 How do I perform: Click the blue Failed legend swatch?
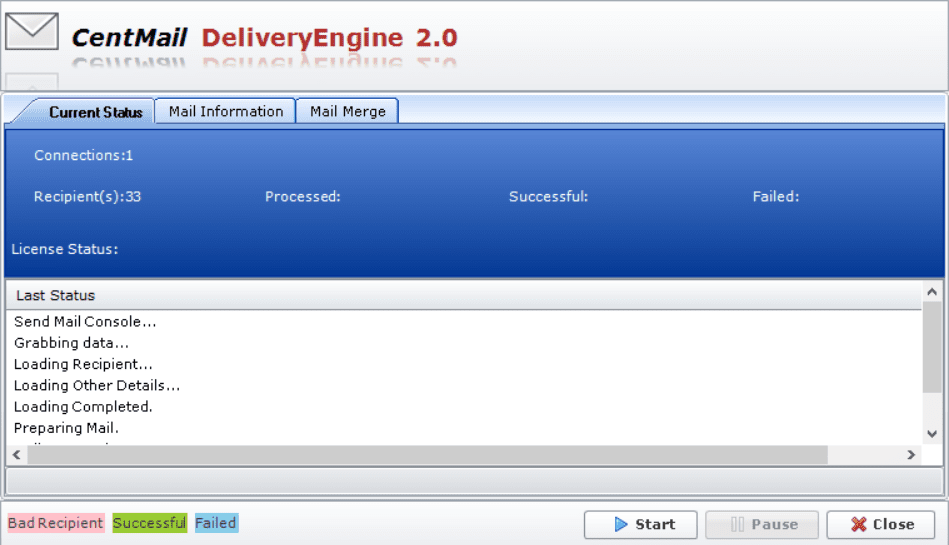(x=216, y=523)
